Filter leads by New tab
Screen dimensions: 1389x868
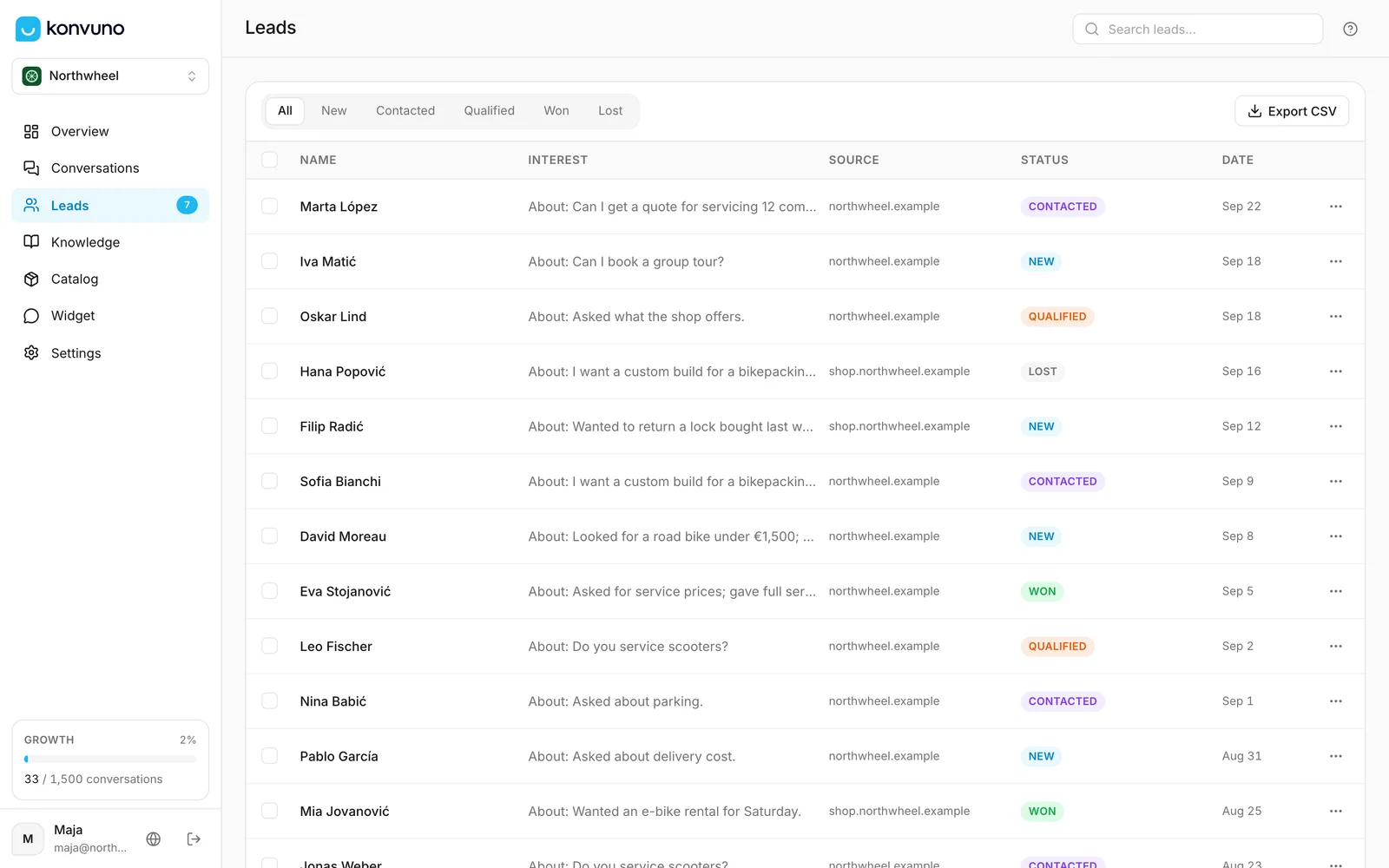tap(333, 111)
